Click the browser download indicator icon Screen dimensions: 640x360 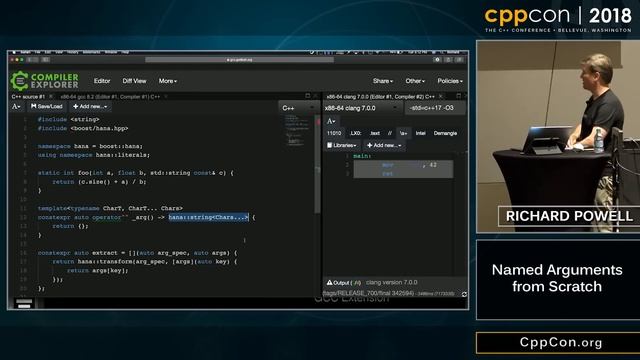tap(437, 60)
